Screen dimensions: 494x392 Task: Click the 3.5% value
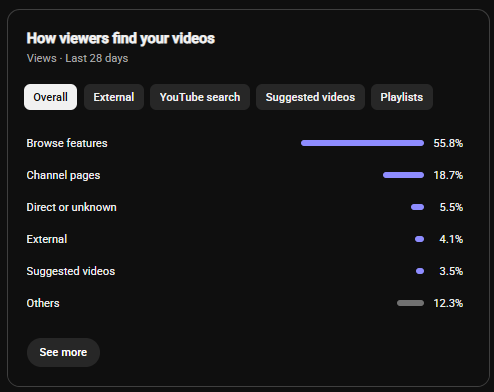[451, 271]
